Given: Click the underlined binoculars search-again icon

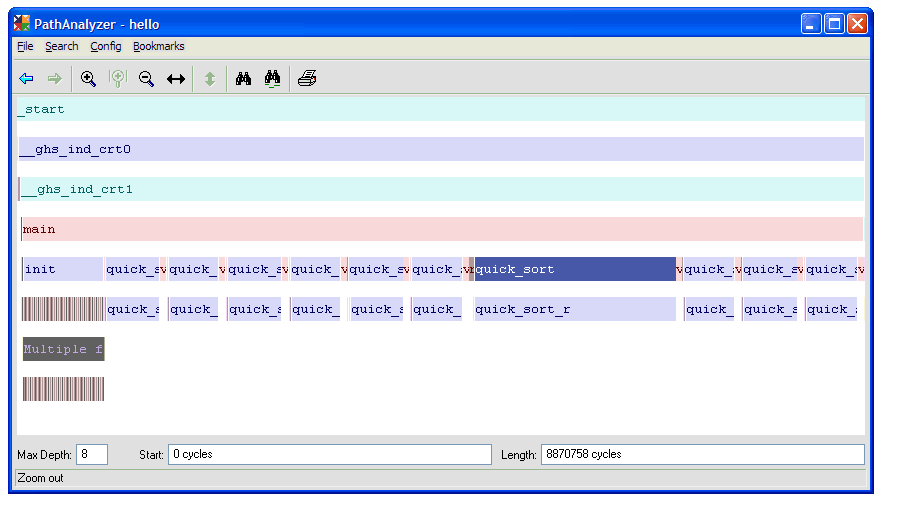Looking at the screenshot, I should pyautogui.click(x=272, y=79).
